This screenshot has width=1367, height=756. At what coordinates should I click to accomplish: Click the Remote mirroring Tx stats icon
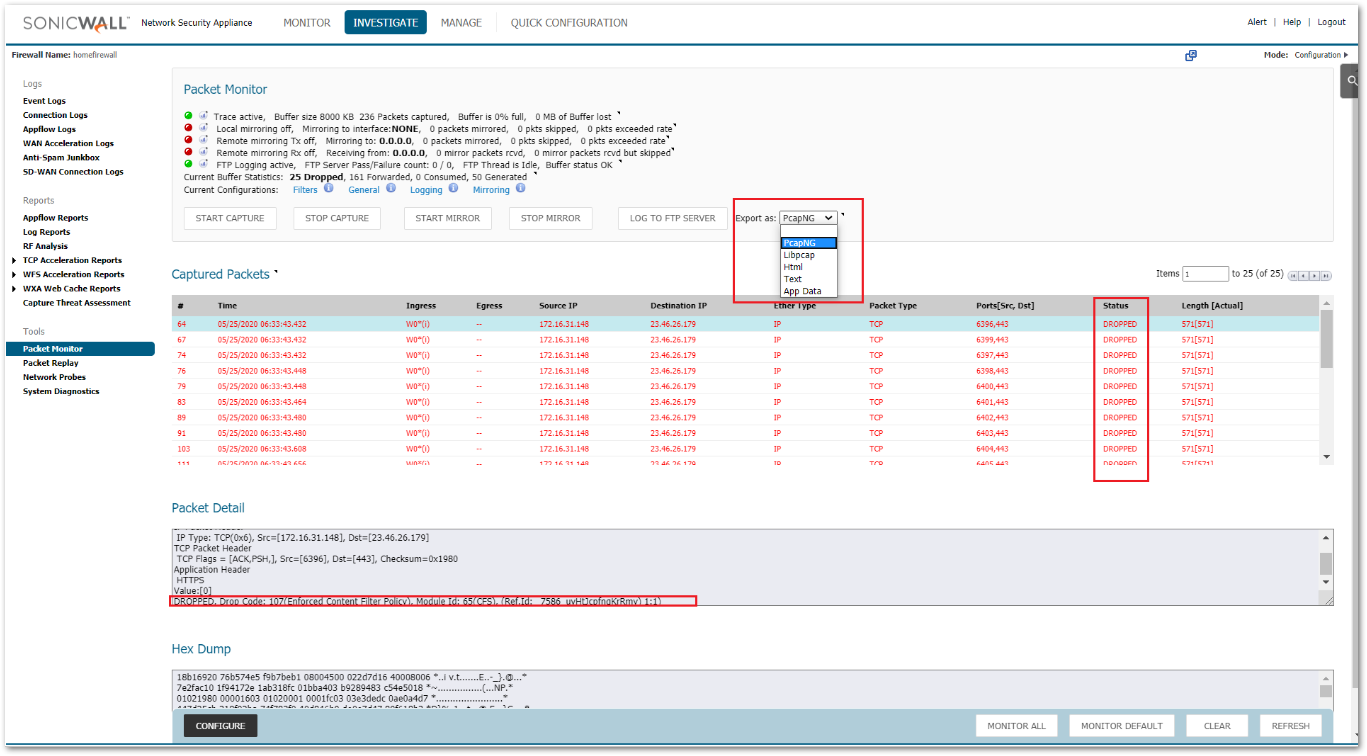204,140
